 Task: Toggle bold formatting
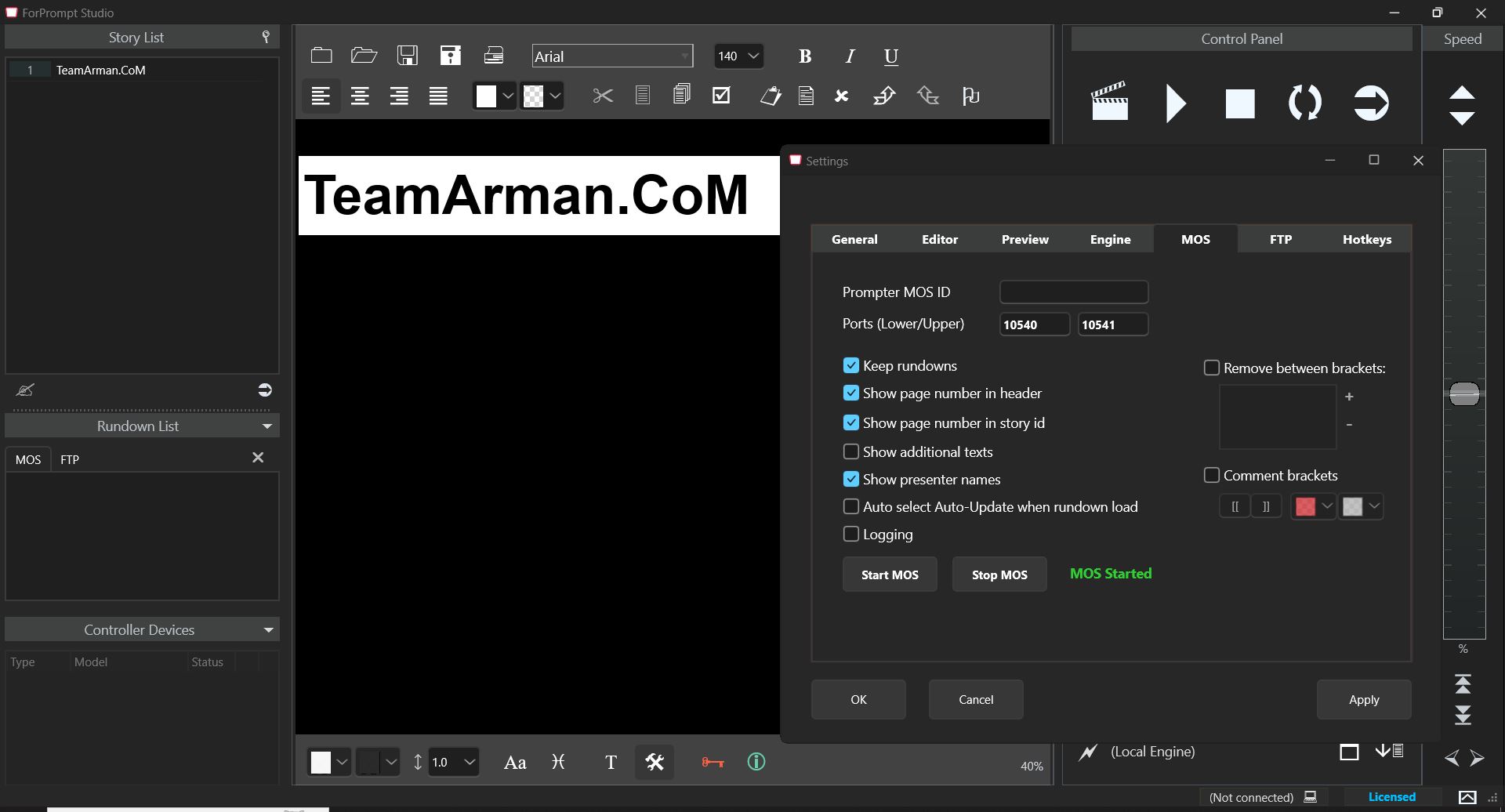click(804, 56)
